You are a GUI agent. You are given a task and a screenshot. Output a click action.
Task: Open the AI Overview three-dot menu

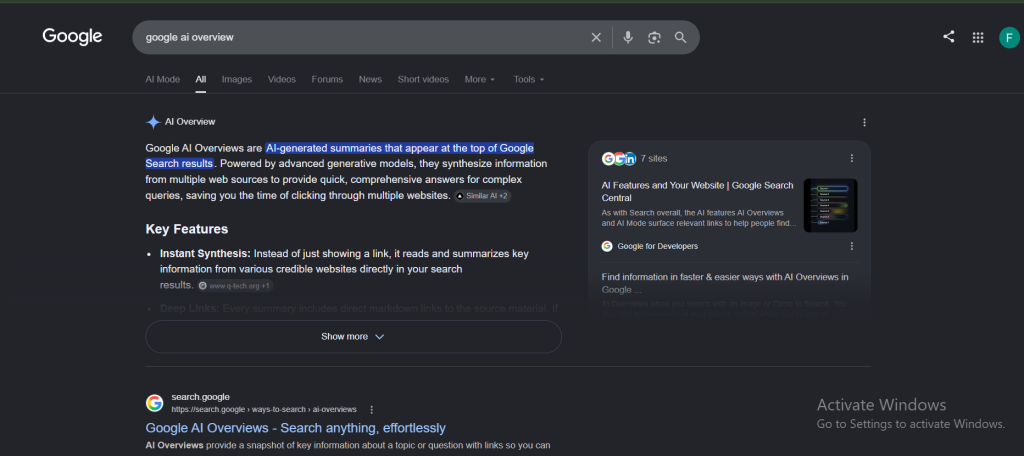coord(864,122)
